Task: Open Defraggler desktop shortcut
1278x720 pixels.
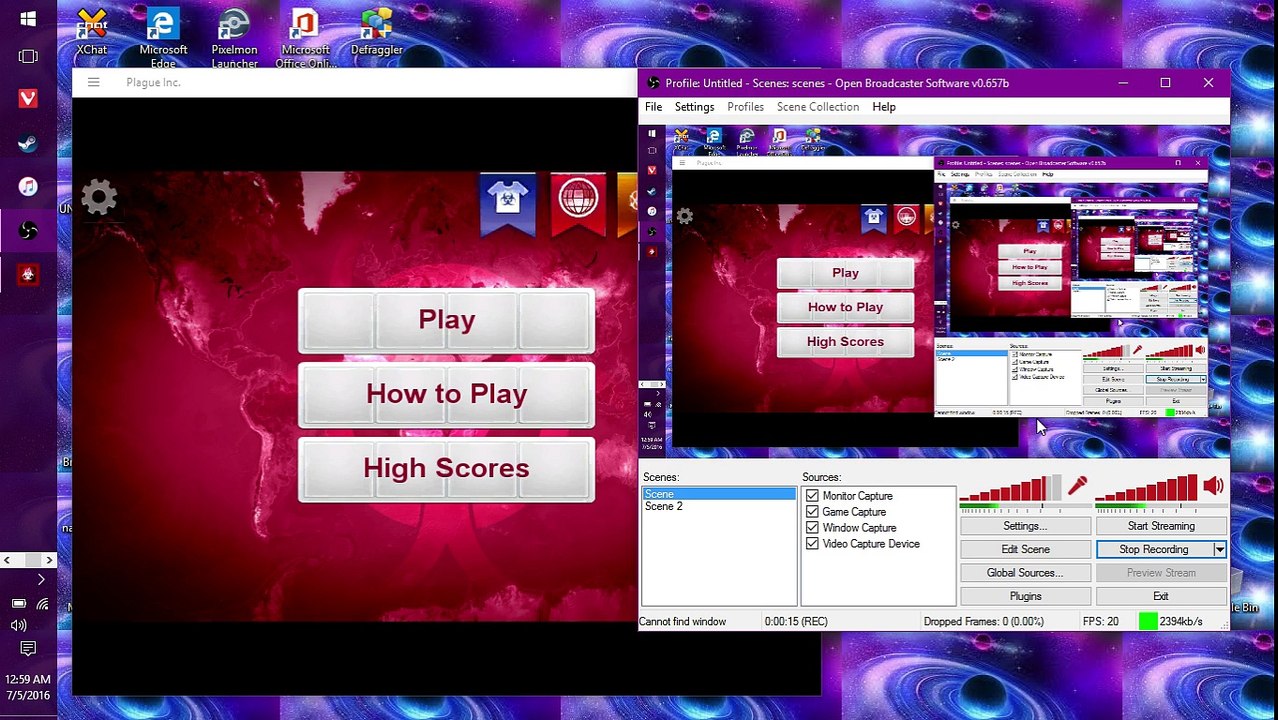Action: 377,33
